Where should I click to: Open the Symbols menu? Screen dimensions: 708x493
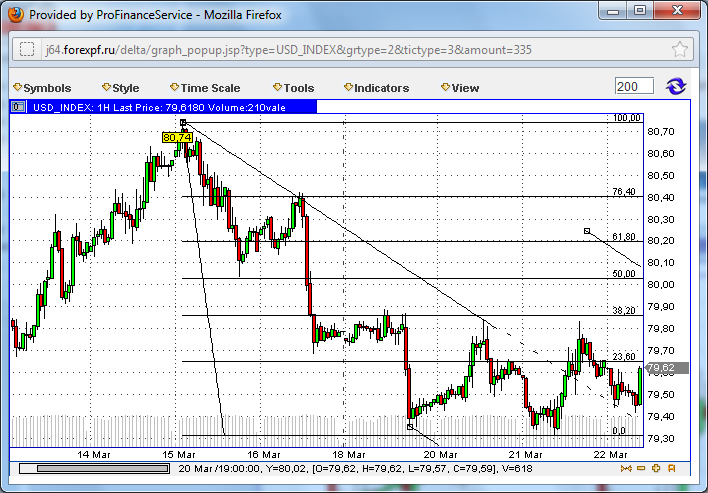(42, 88)
